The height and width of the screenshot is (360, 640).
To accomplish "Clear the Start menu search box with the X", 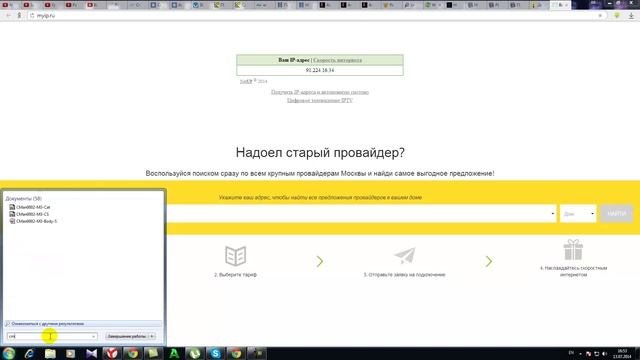I will click(94, 336).
